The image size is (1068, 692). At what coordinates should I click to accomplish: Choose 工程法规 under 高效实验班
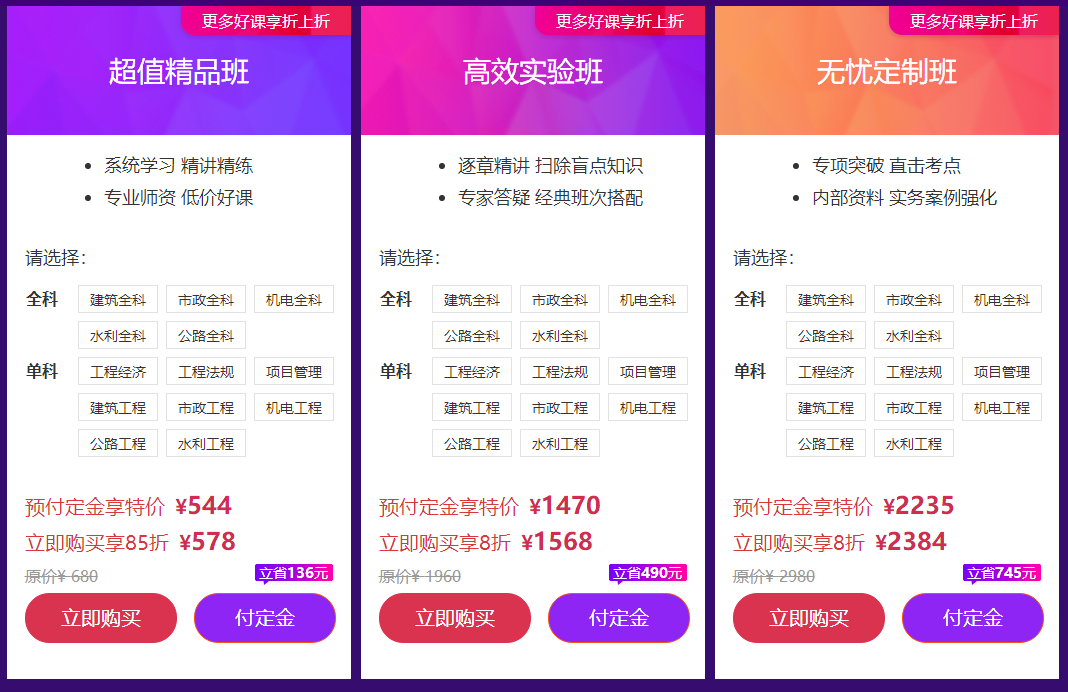559,371
